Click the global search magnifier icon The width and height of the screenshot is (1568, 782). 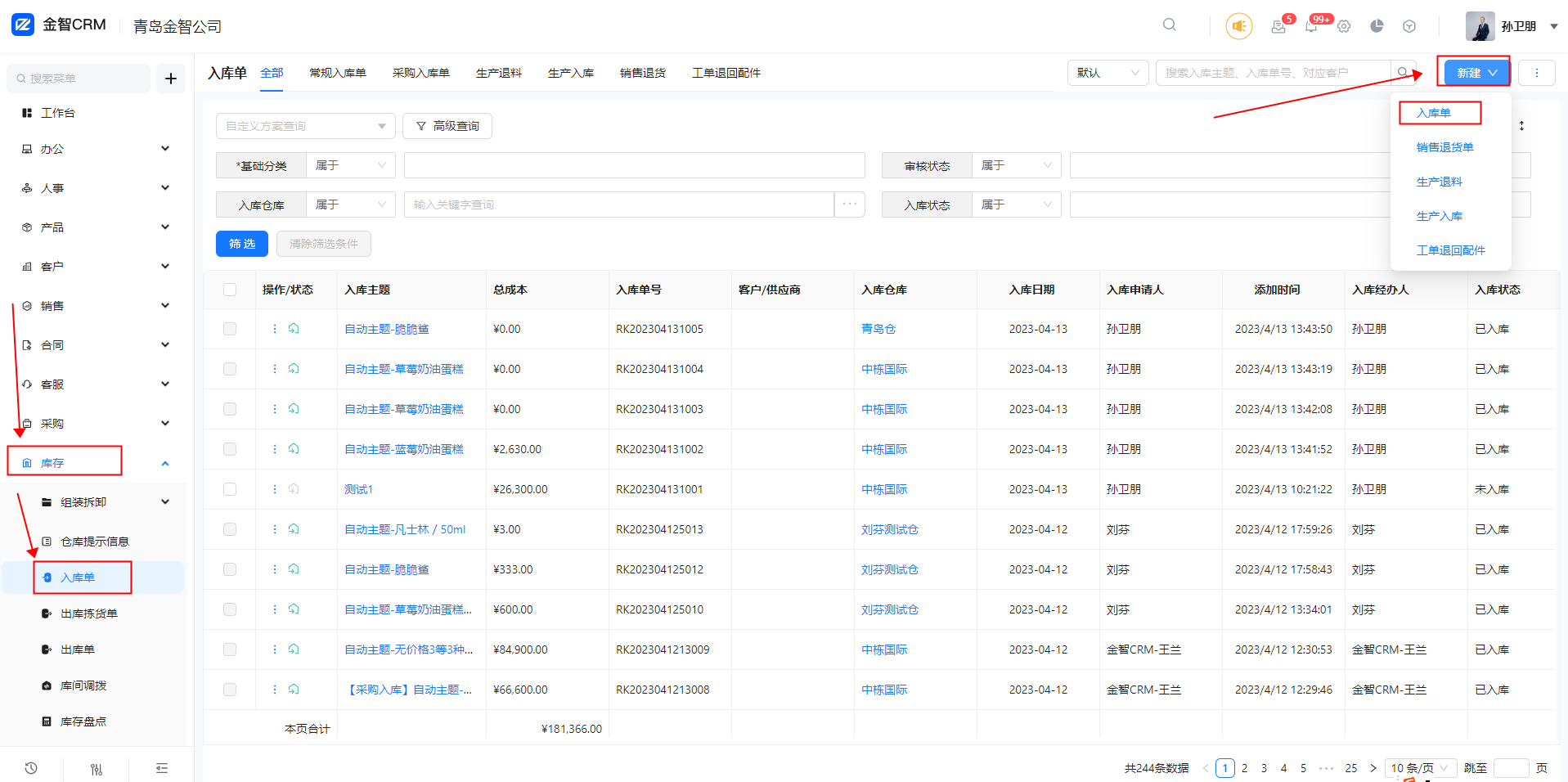(x=1170, y=25)
